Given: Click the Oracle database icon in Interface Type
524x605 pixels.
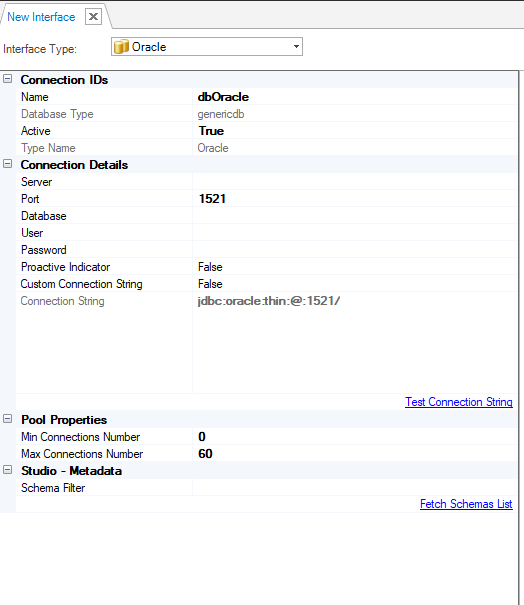Looking at the screenshot, I should (121, 47).
